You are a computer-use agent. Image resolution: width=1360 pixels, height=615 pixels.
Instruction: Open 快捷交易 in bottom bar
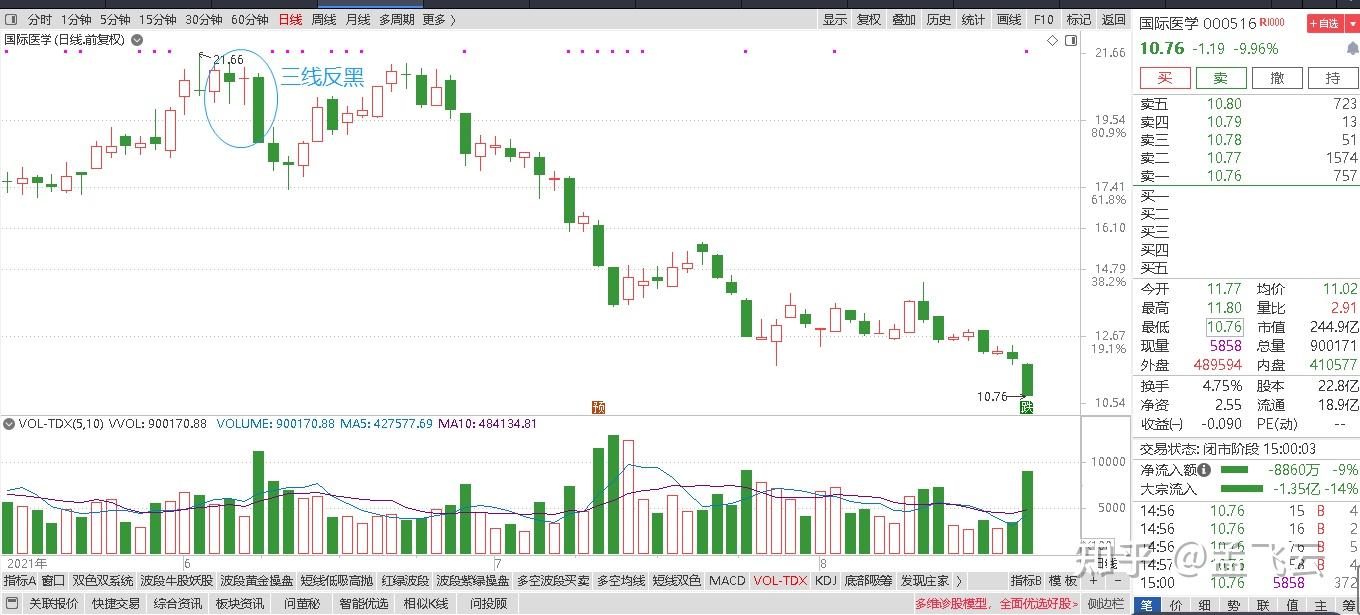pyautogui.click(x=115, y=604)
